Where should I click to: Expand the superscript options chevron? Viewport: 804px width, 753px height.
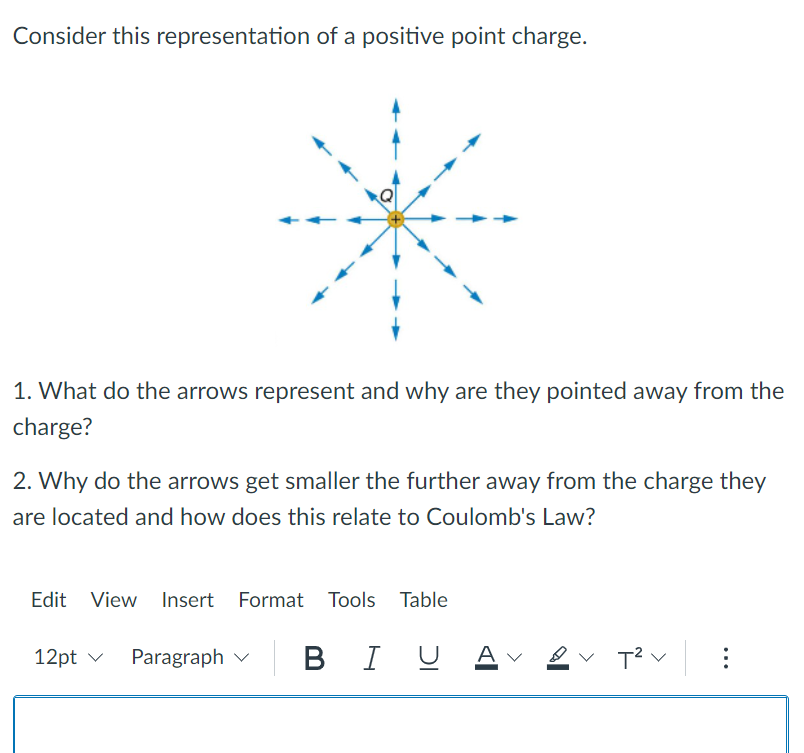coord(661,657)
